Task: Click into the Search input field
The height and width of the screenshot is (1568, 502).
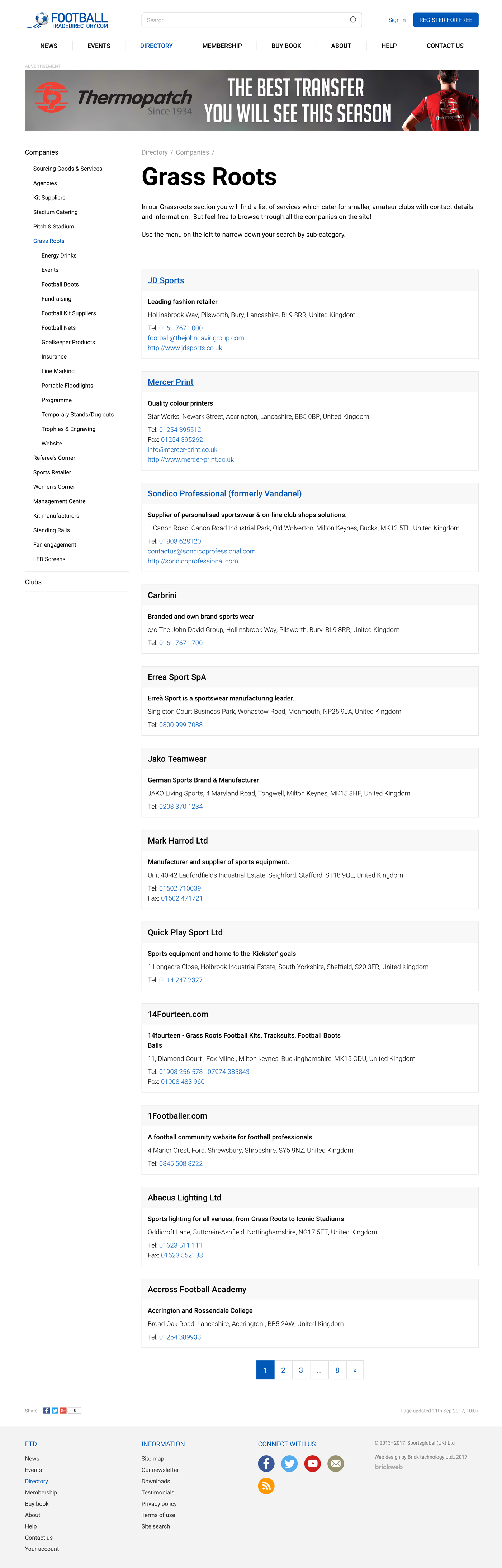Action: 243,20
